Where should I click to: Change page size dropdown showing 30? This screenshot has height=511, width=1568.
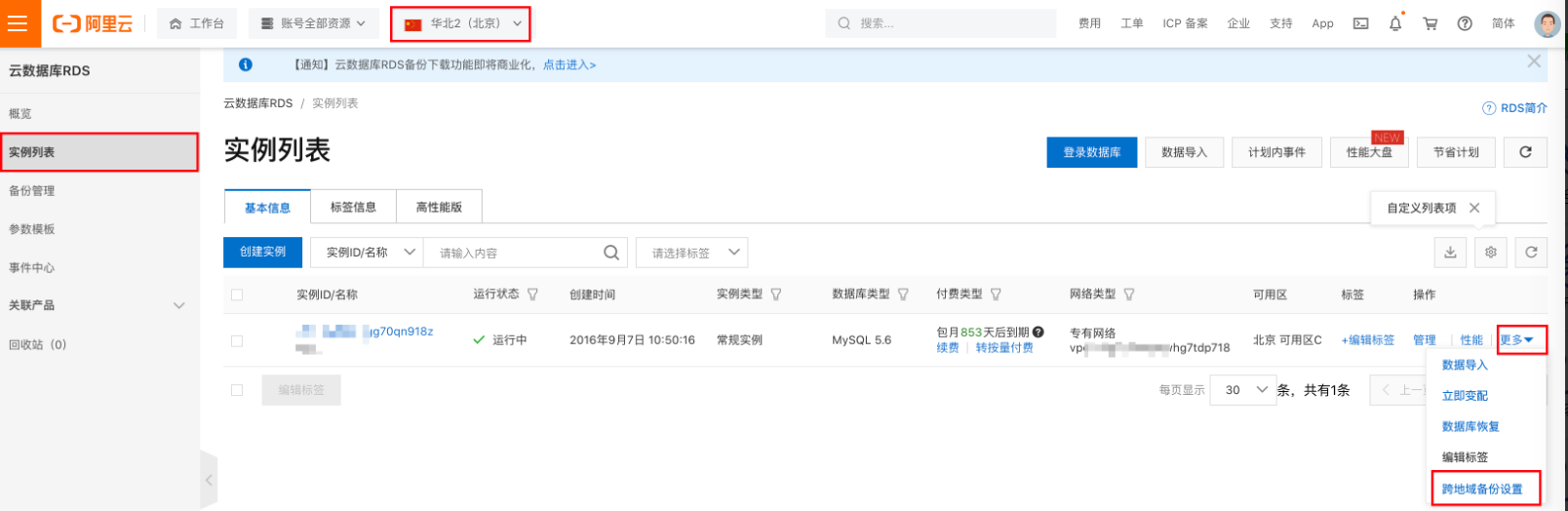pos(1243,390)
